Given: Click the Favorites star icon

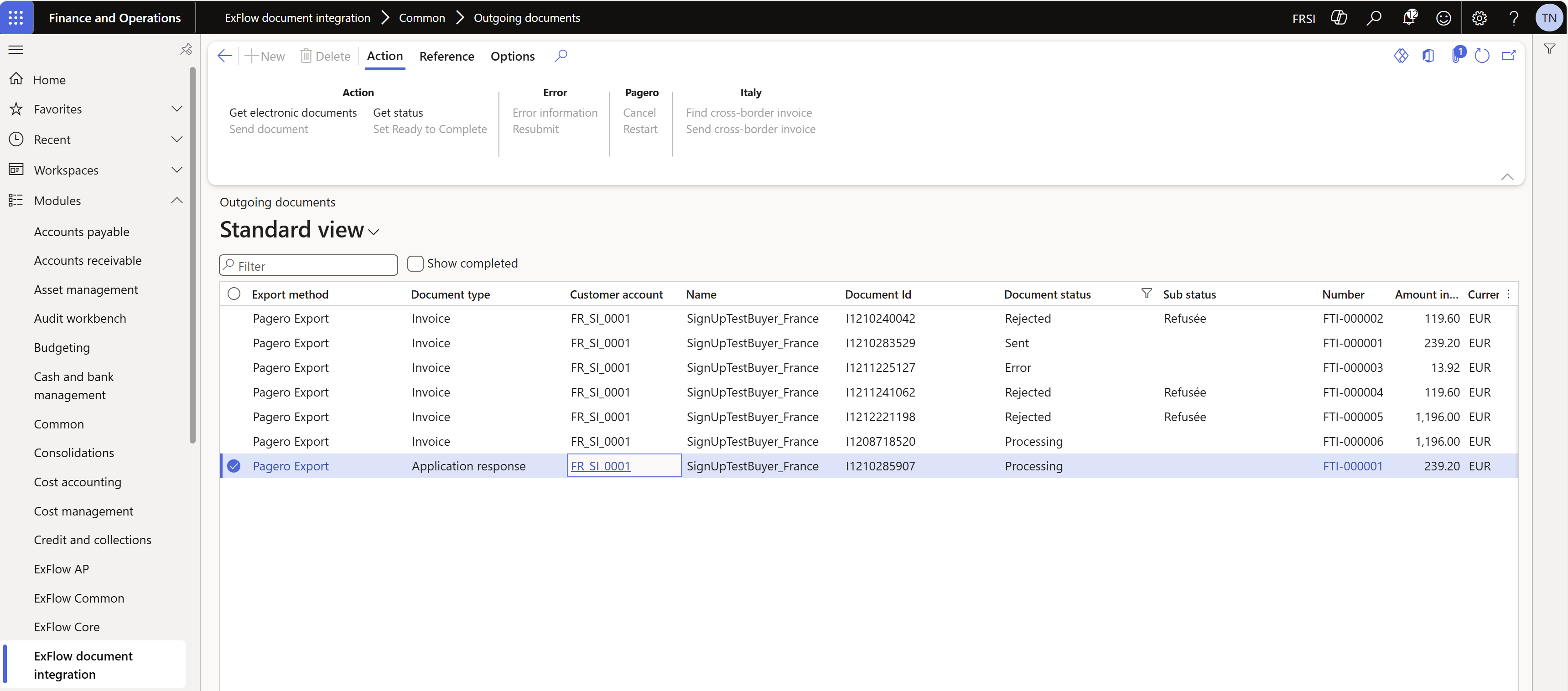Looking at the screenshot, I should [16, 109].
